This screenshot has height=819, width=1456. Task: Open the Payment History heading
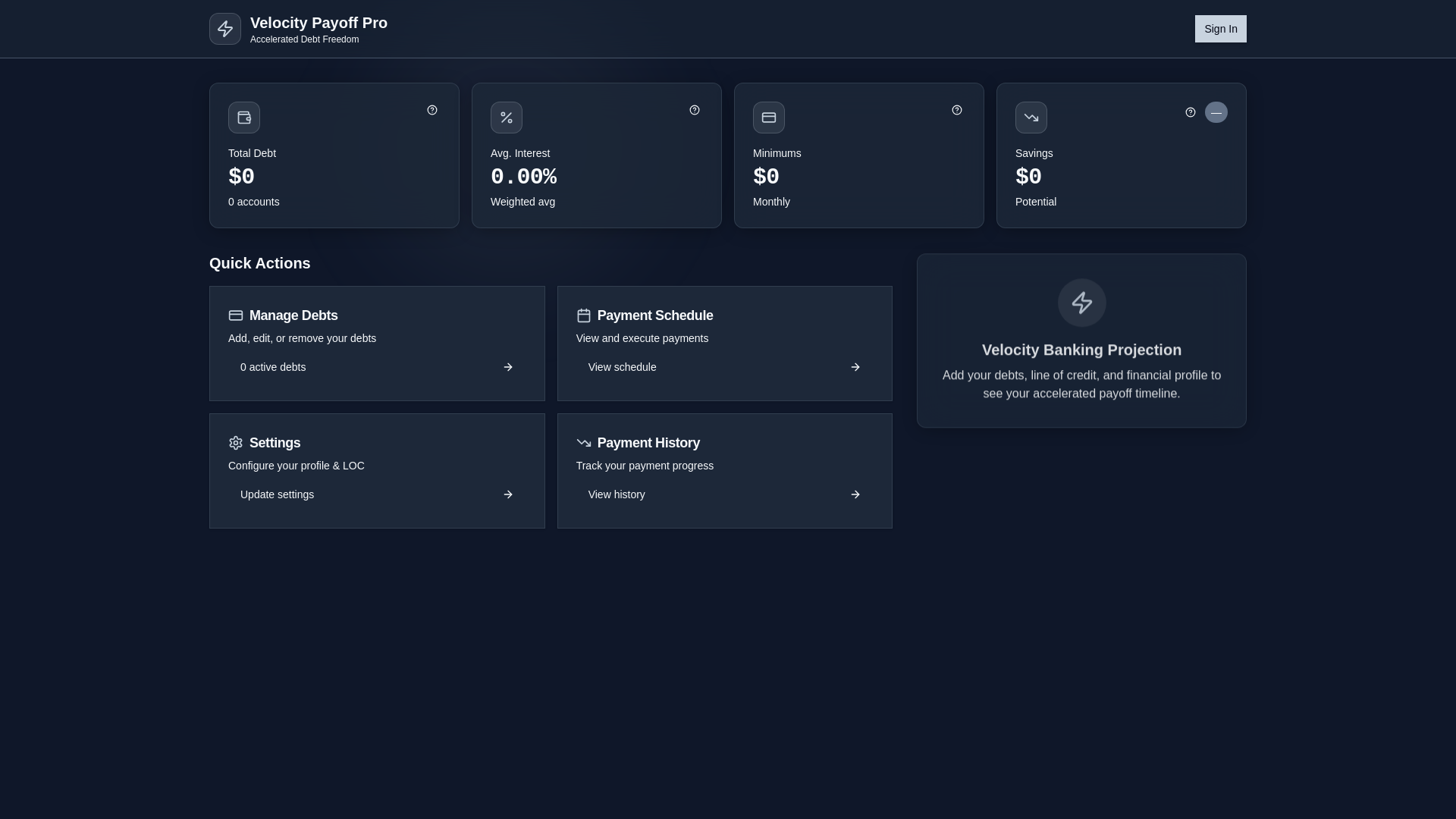pyautogui.click(x=648, y=443)
